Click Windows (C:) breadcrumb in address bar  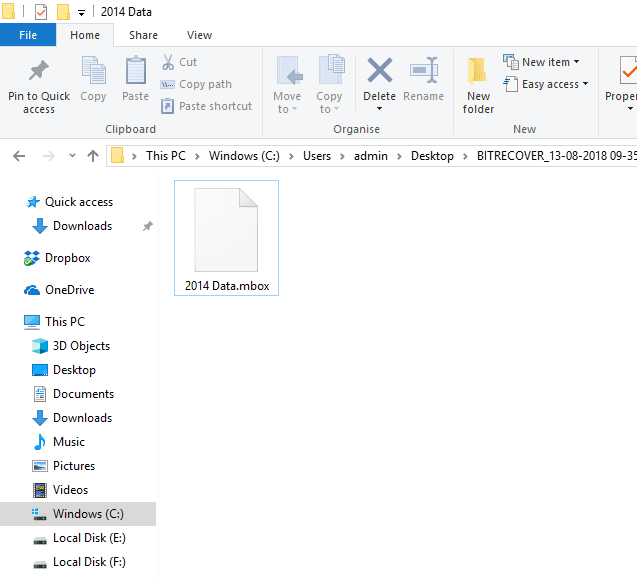point(244,156)
